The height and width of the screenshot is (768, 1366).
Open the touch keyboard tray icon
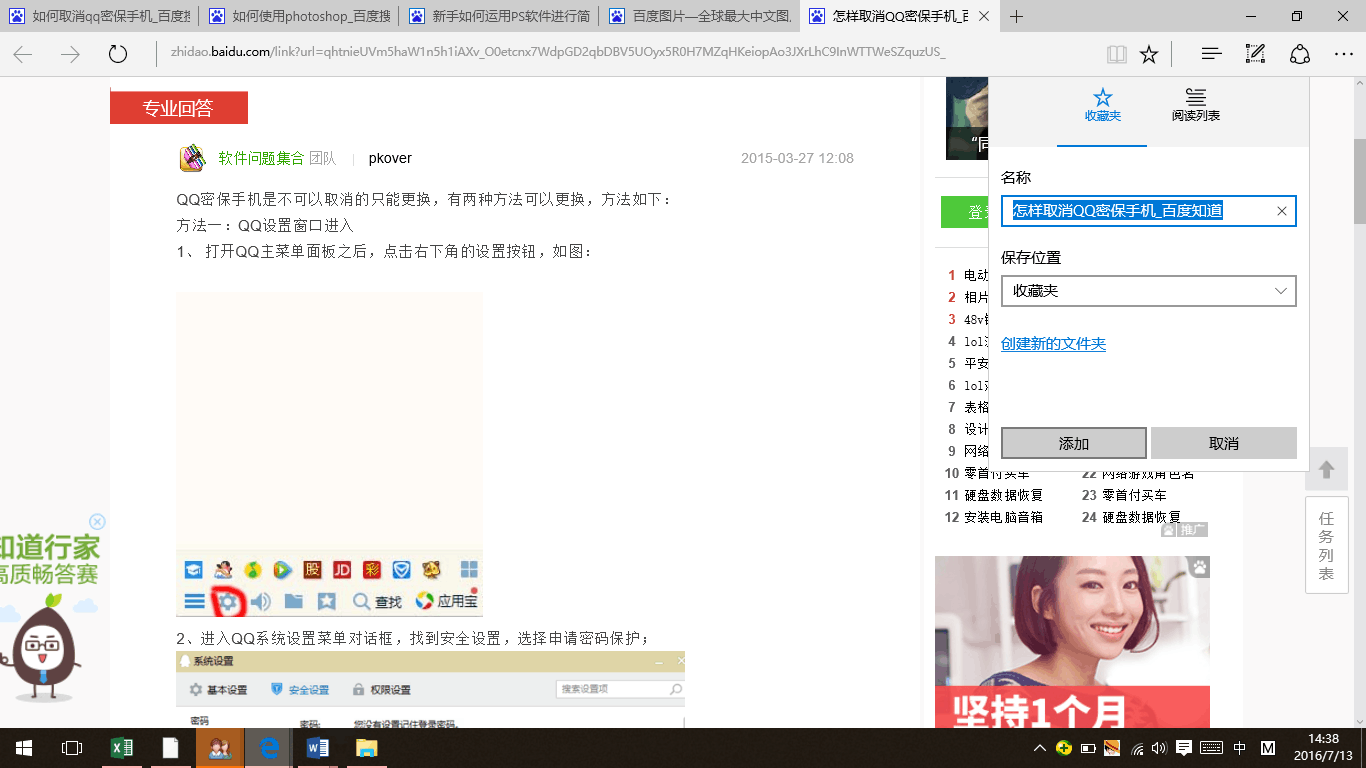coord(1211,748)
